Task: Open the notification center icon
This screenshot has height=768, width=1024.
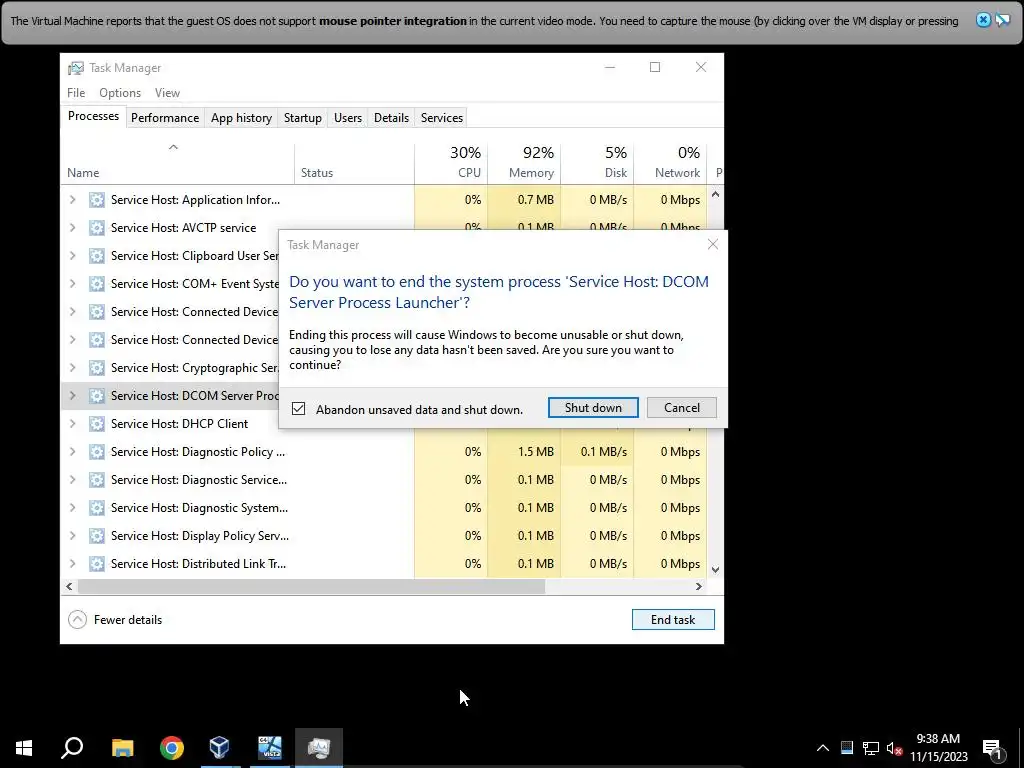Action: click(x=992, y=748)
